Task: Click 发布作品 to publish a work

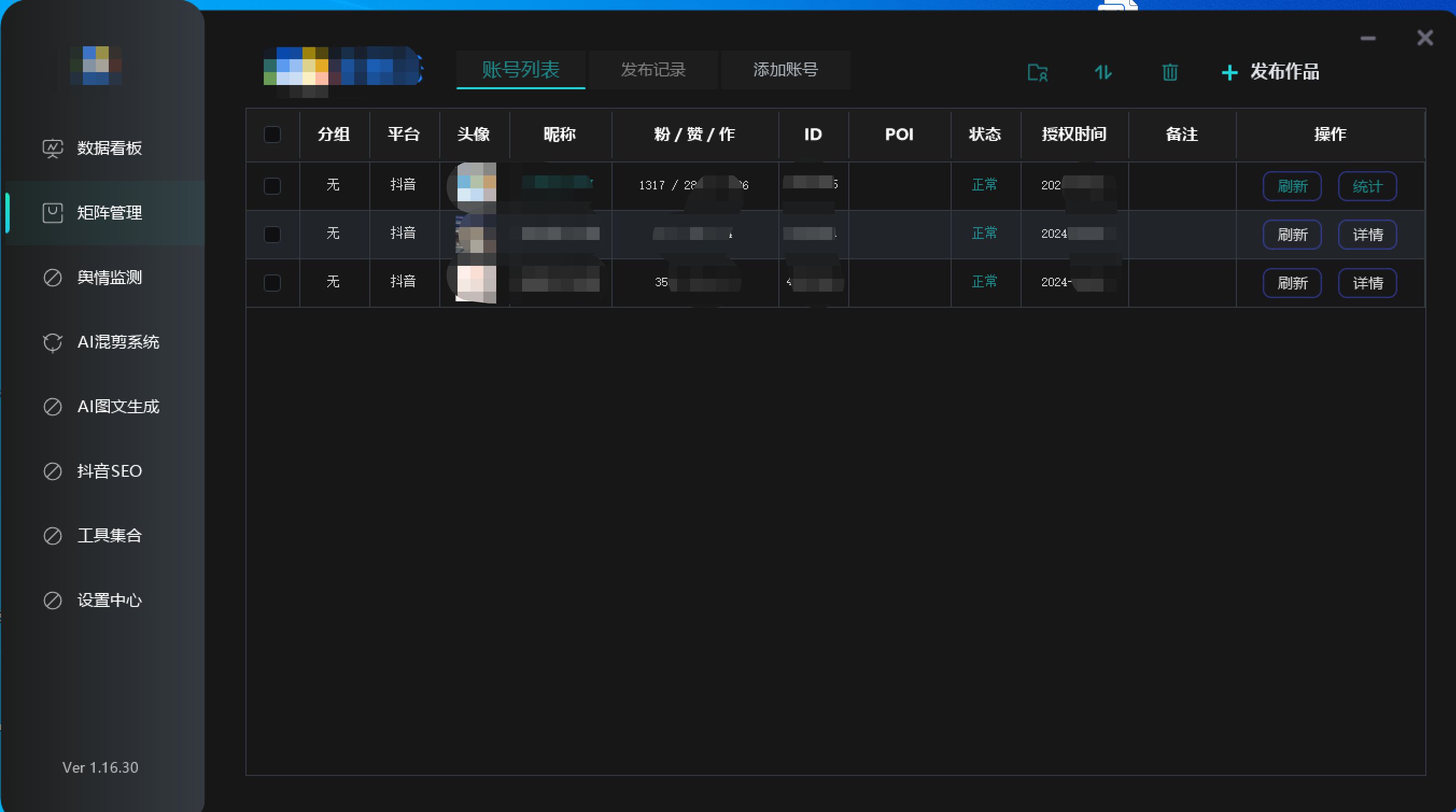Action: (x=1271, y=72)
